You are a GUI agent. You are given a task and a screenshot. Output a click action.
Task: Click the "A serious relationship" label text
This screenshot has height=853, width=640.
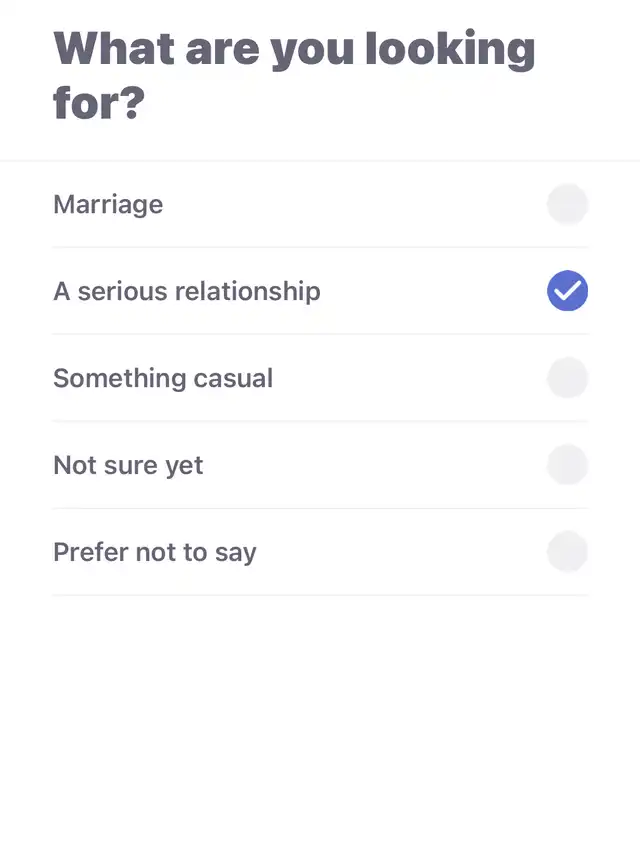tap(187, 292)
